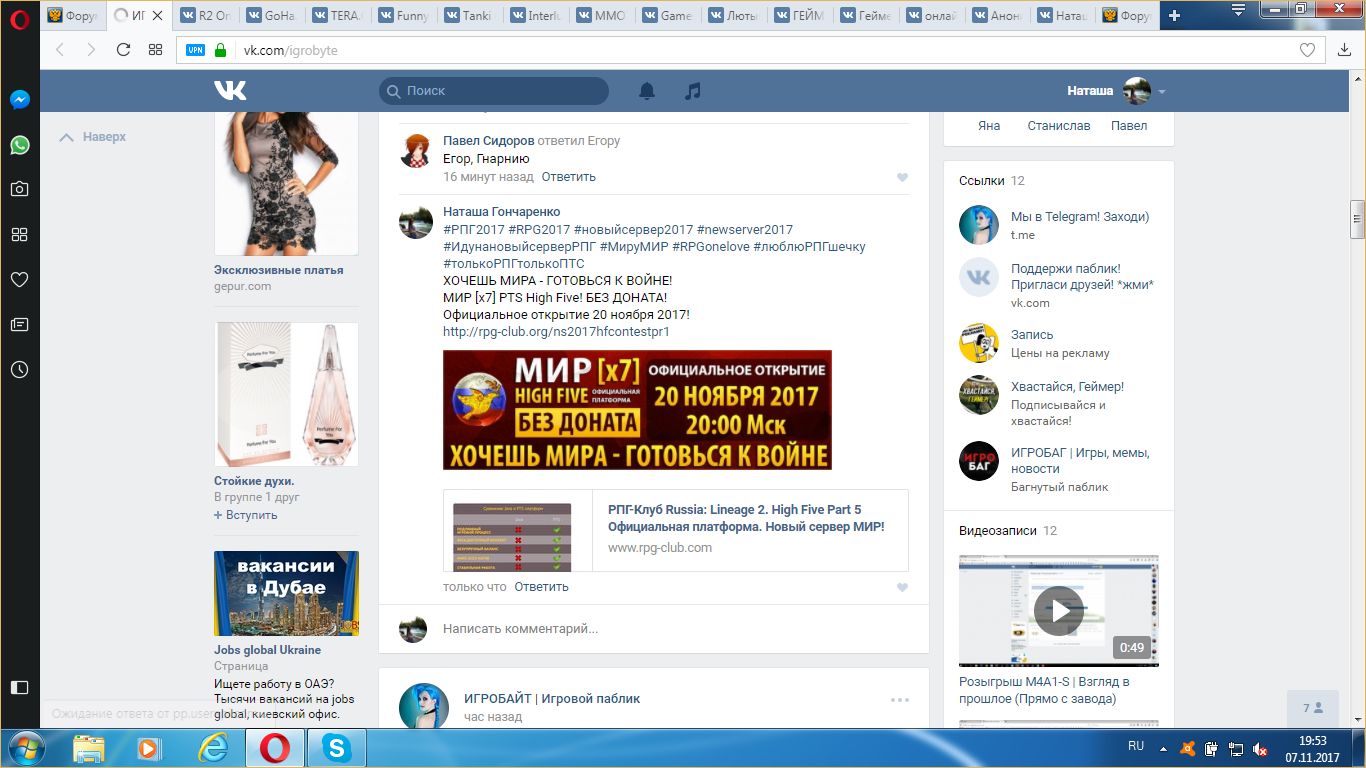Click the Наверх scroll-up chevron

67,137
